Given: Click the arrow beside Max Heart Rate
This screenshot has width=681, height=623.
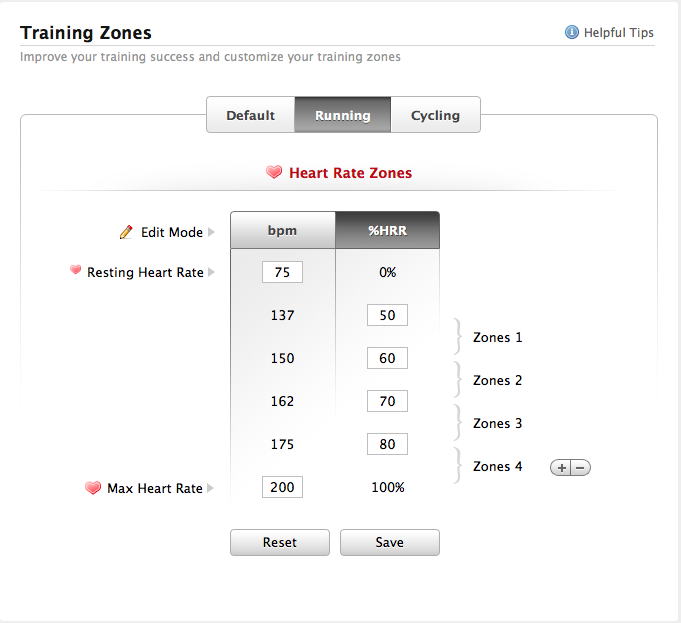Looking at the screenshot, I should (212, 488).
